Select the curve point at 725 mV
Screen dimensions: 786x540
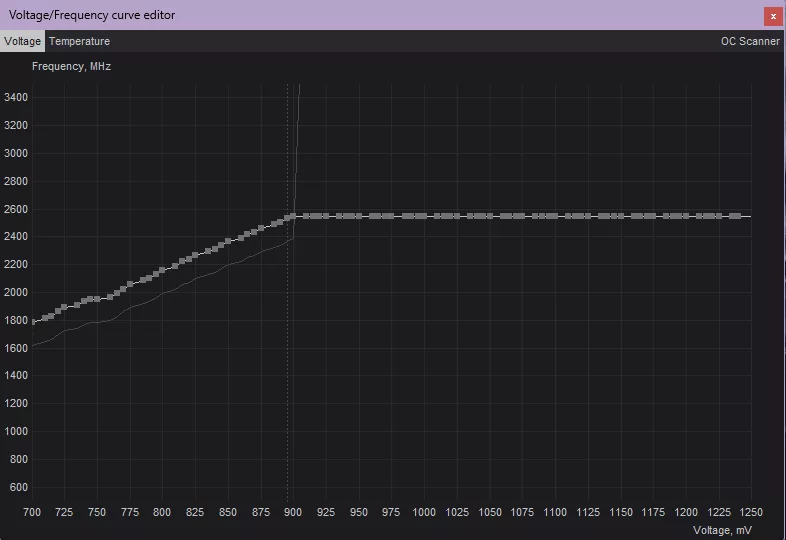(x=65, y=308)
